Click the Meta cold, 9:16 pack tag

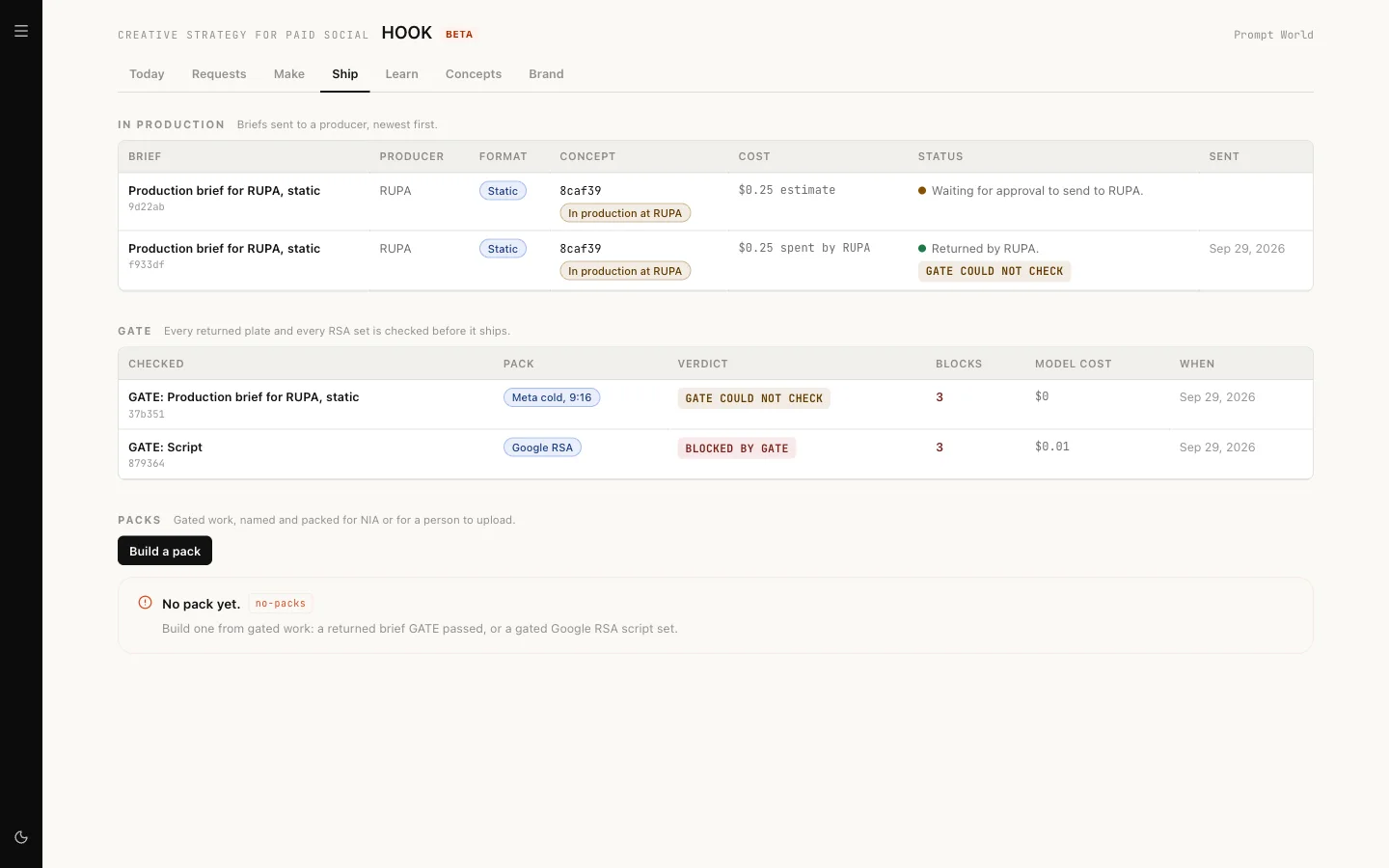552,397
